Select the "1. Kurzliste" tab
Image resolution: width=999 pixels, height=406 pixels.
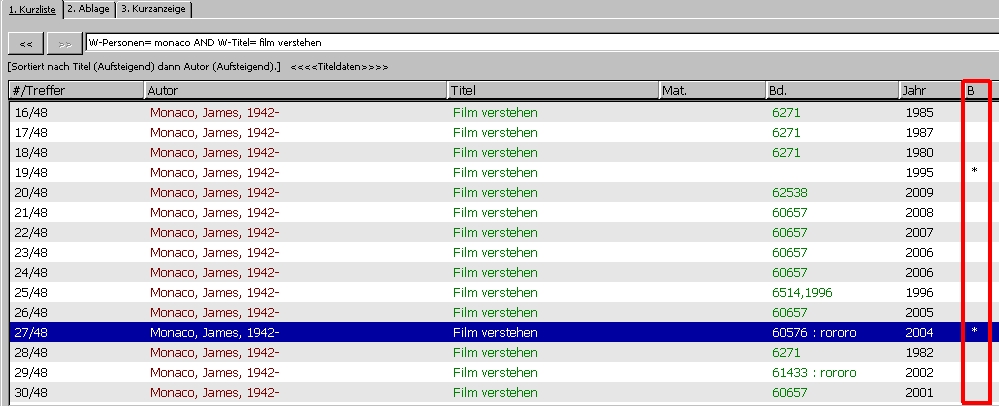[x=31, y=9]
